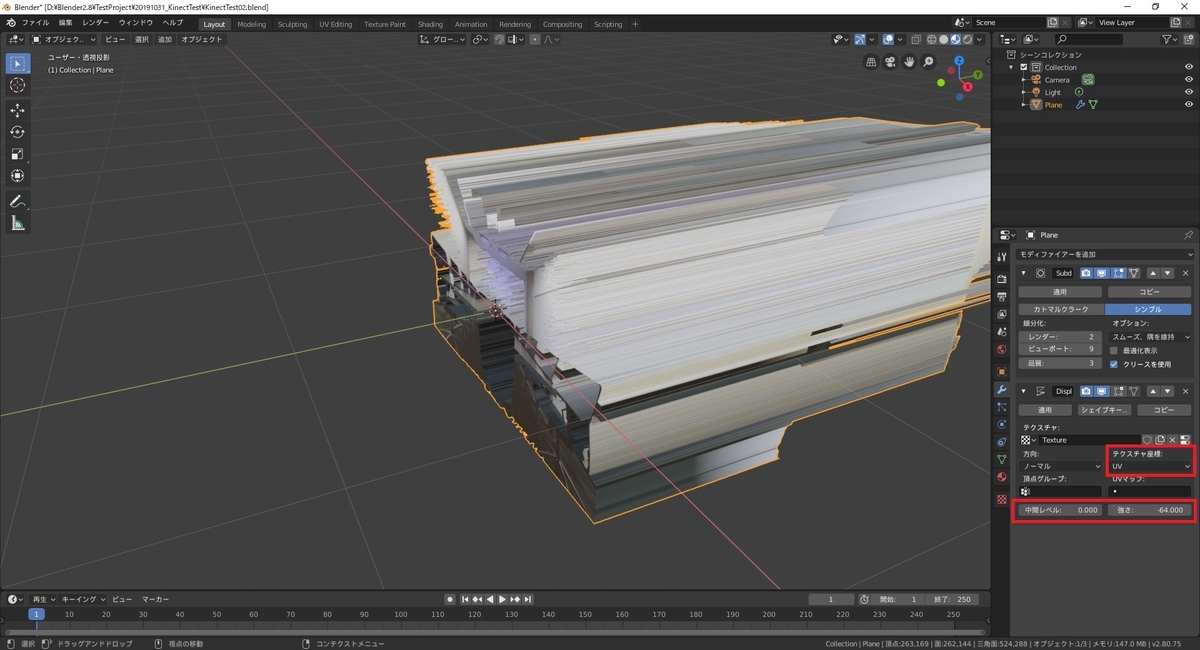Switch to wireframe viewport shading
This screenshot has width=1200, height=650.
point(931,40)
